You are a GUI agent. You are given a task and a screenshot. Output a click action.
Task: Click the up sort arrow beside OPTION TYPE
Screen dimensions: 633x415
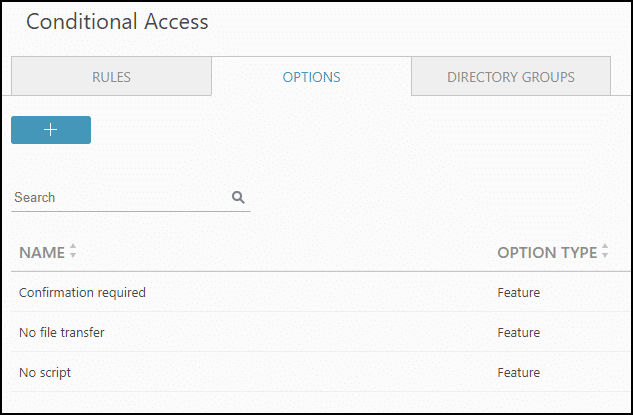(605, 246)
